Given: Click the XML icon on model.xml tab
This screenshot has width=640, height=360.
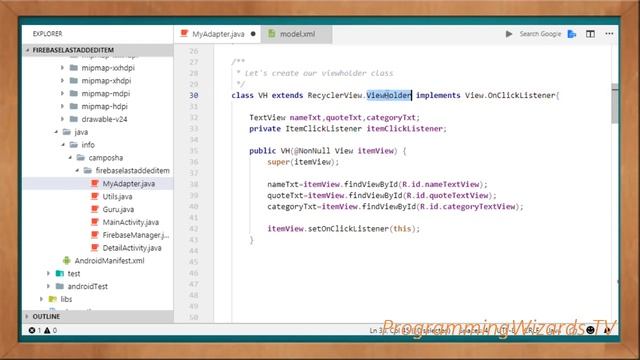Looking at the screenshot, I should click(x=272, y=34).
